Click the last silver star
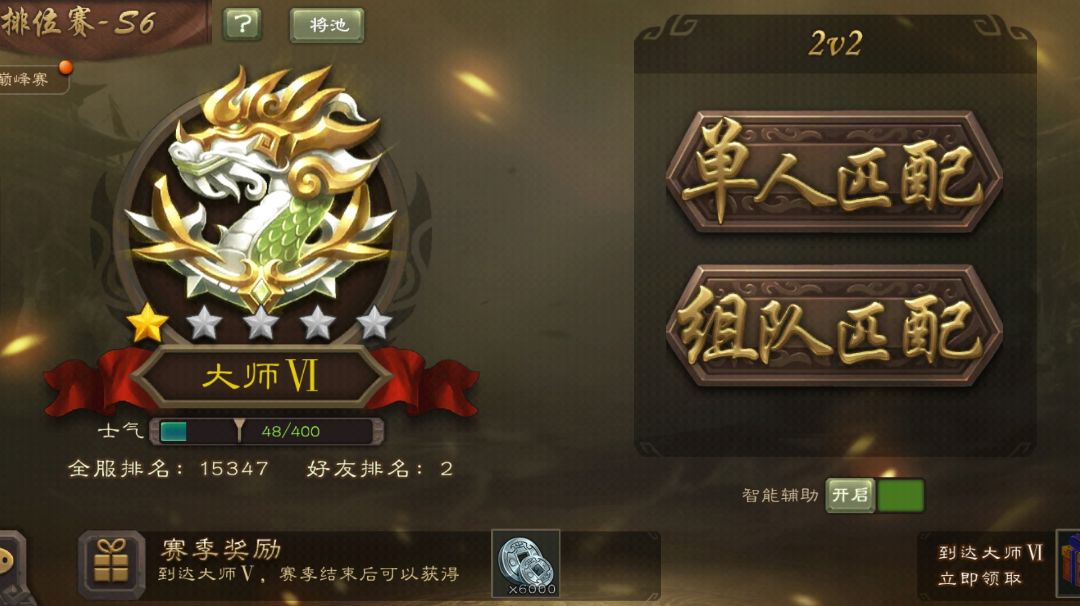The image size is (1080, 606). pyautogui.click(x=374, y=322)
